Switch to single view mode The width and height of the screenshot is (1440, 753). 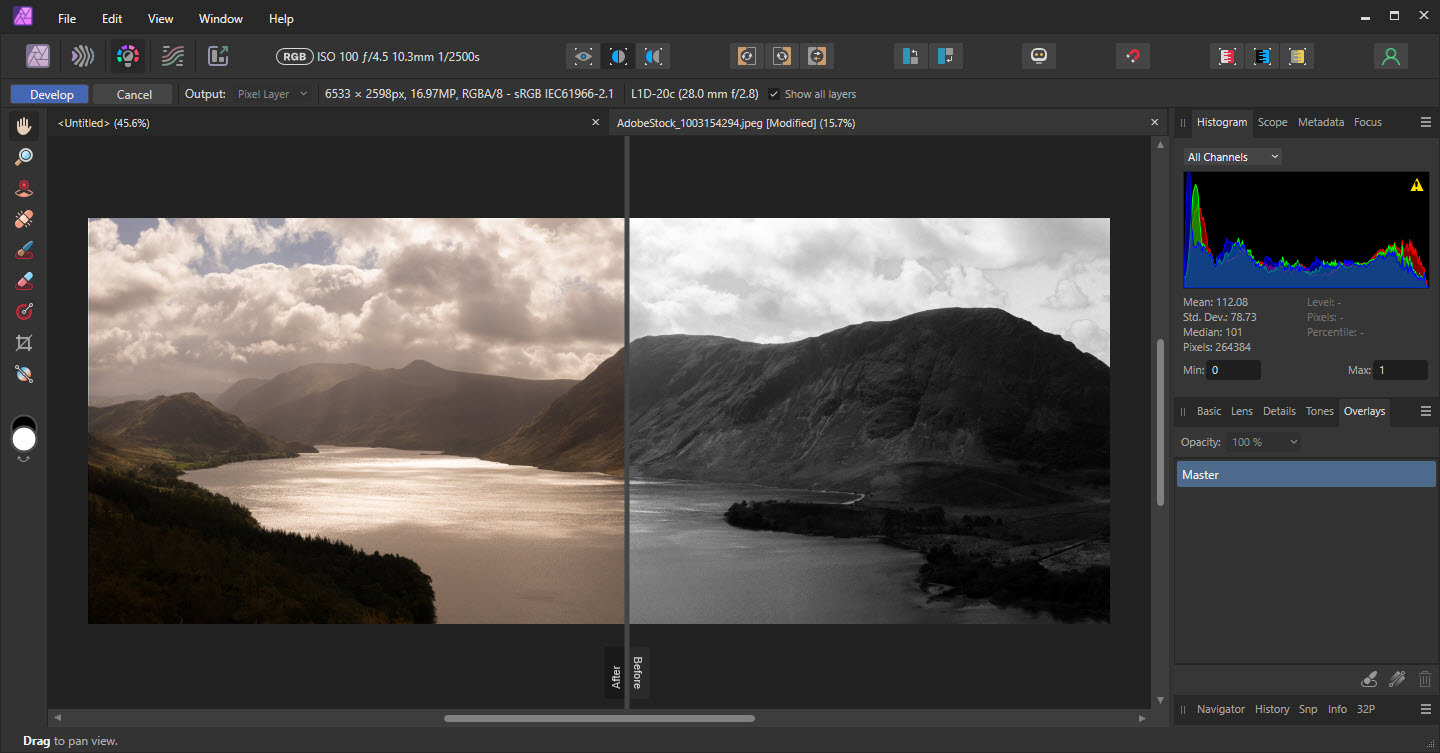[x=582, y=56]
